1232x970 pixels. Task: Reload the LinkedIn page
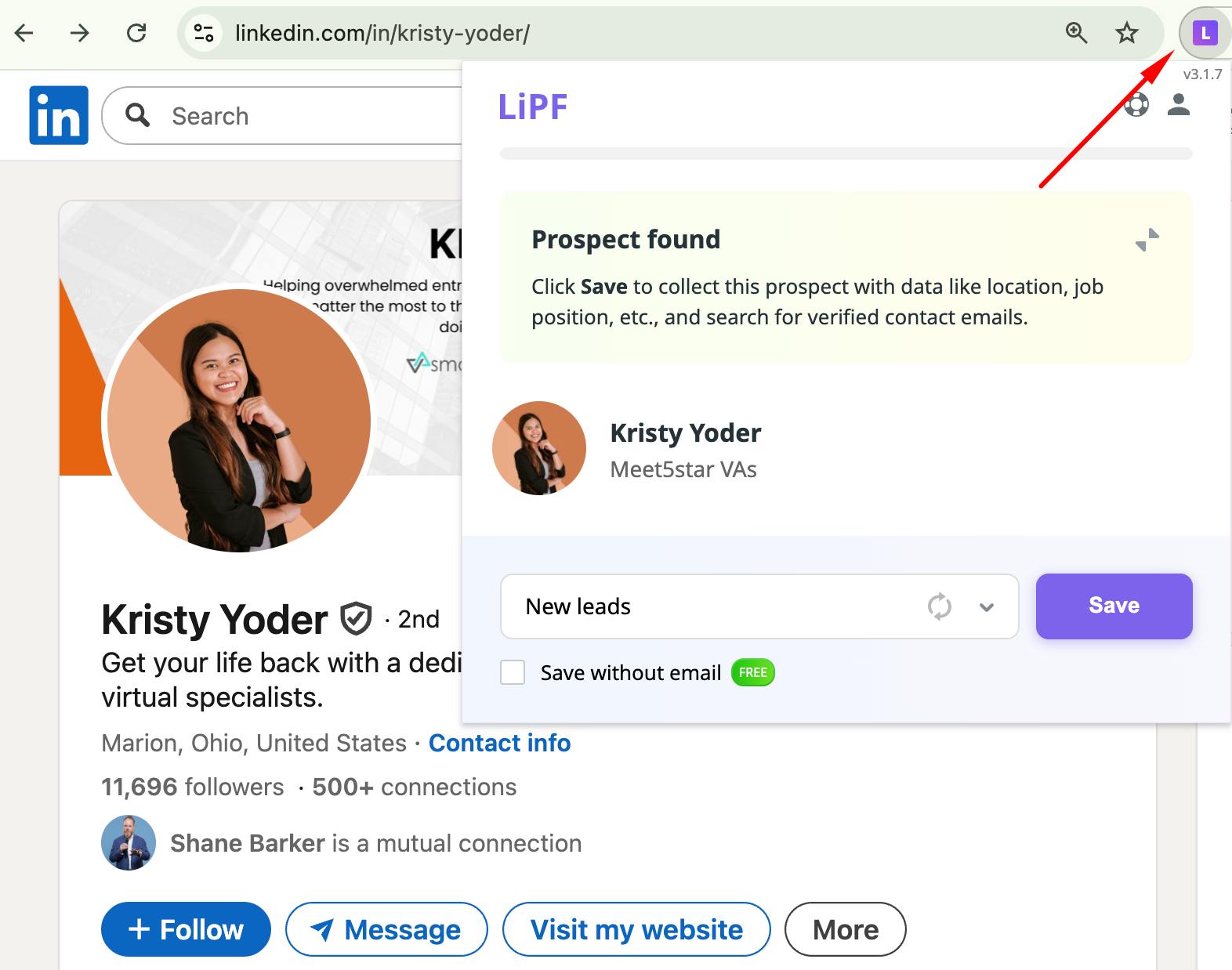136,33
